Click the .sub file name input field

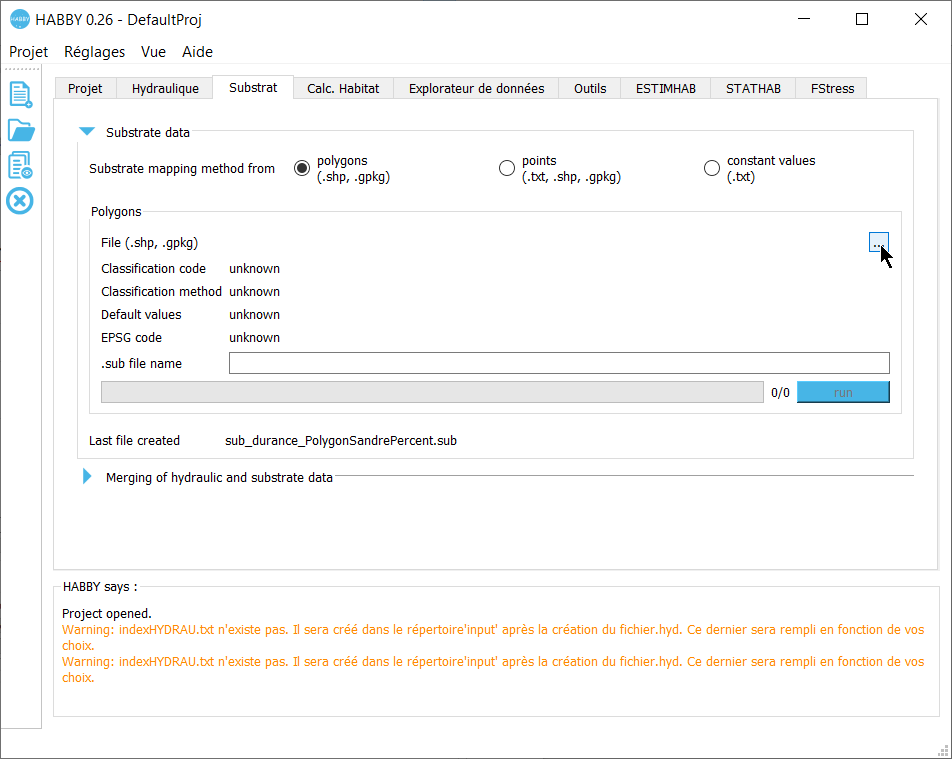point(558,363)
